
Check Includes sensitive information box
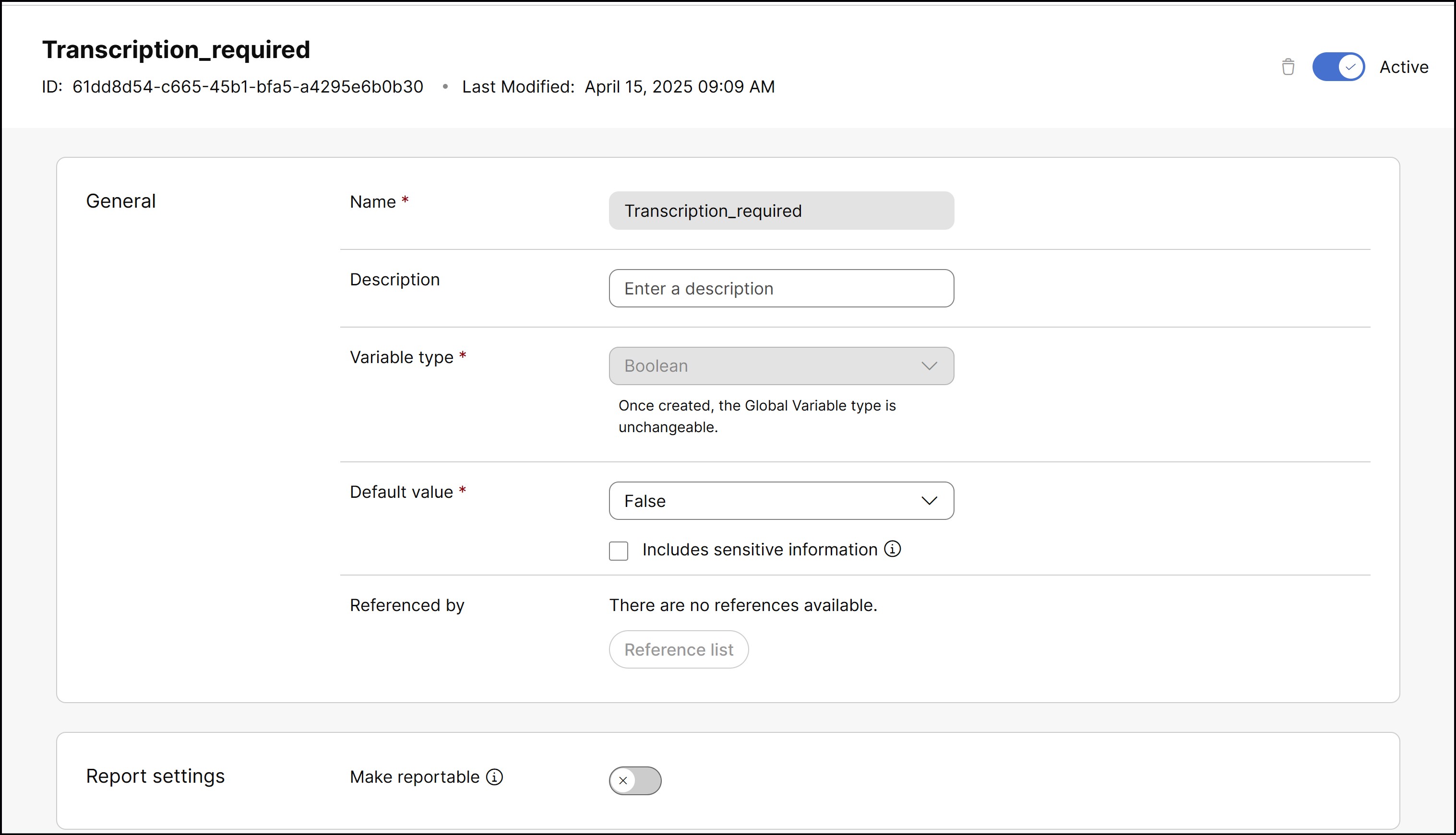pos(619,551)
